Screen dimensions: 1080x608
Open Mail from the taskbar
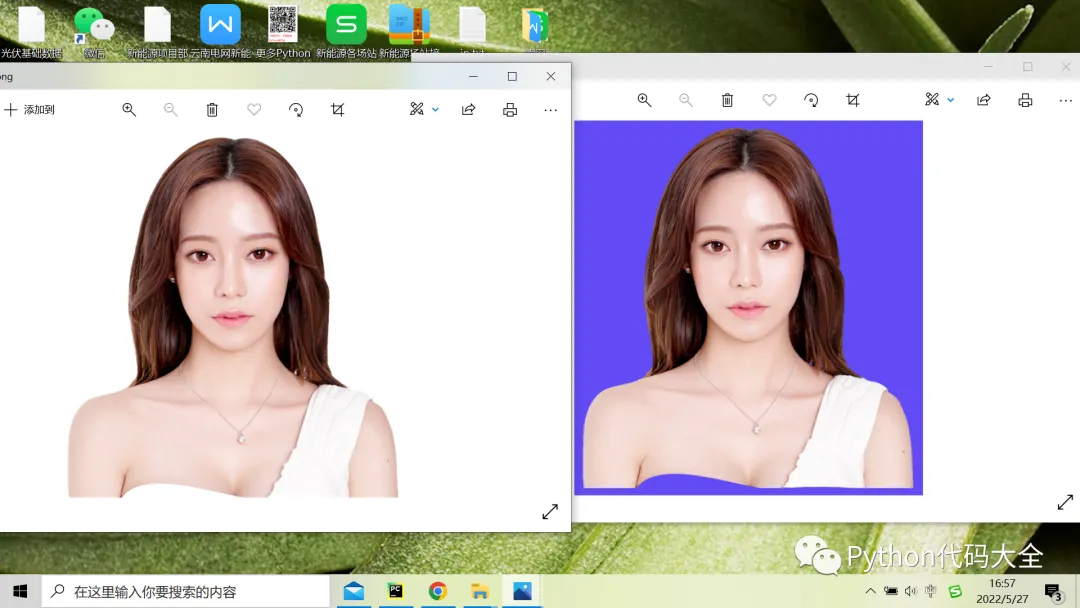pyautogui.click(x=354, y=591)
